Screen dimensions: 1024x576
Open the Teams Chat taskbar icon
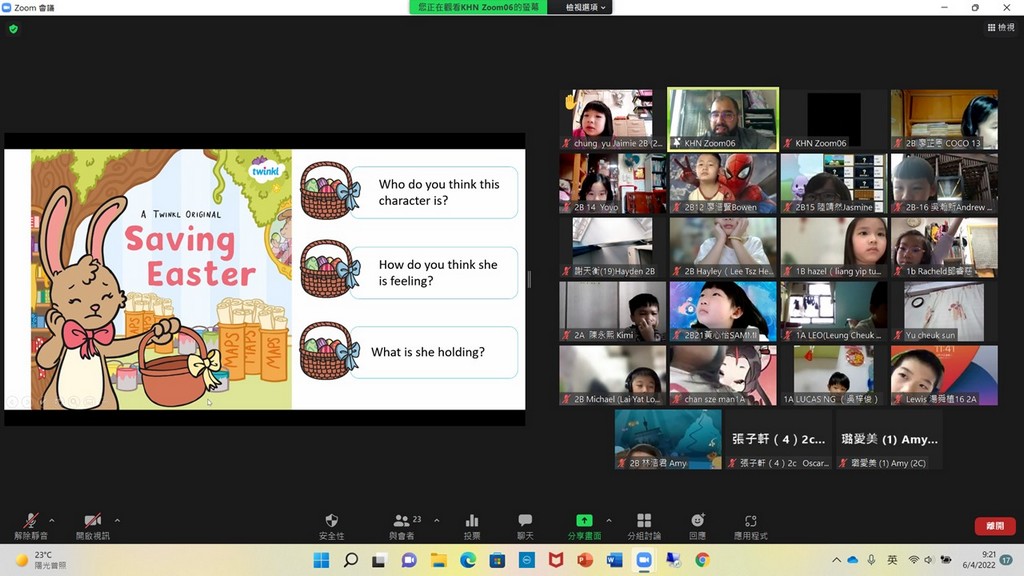409,560
